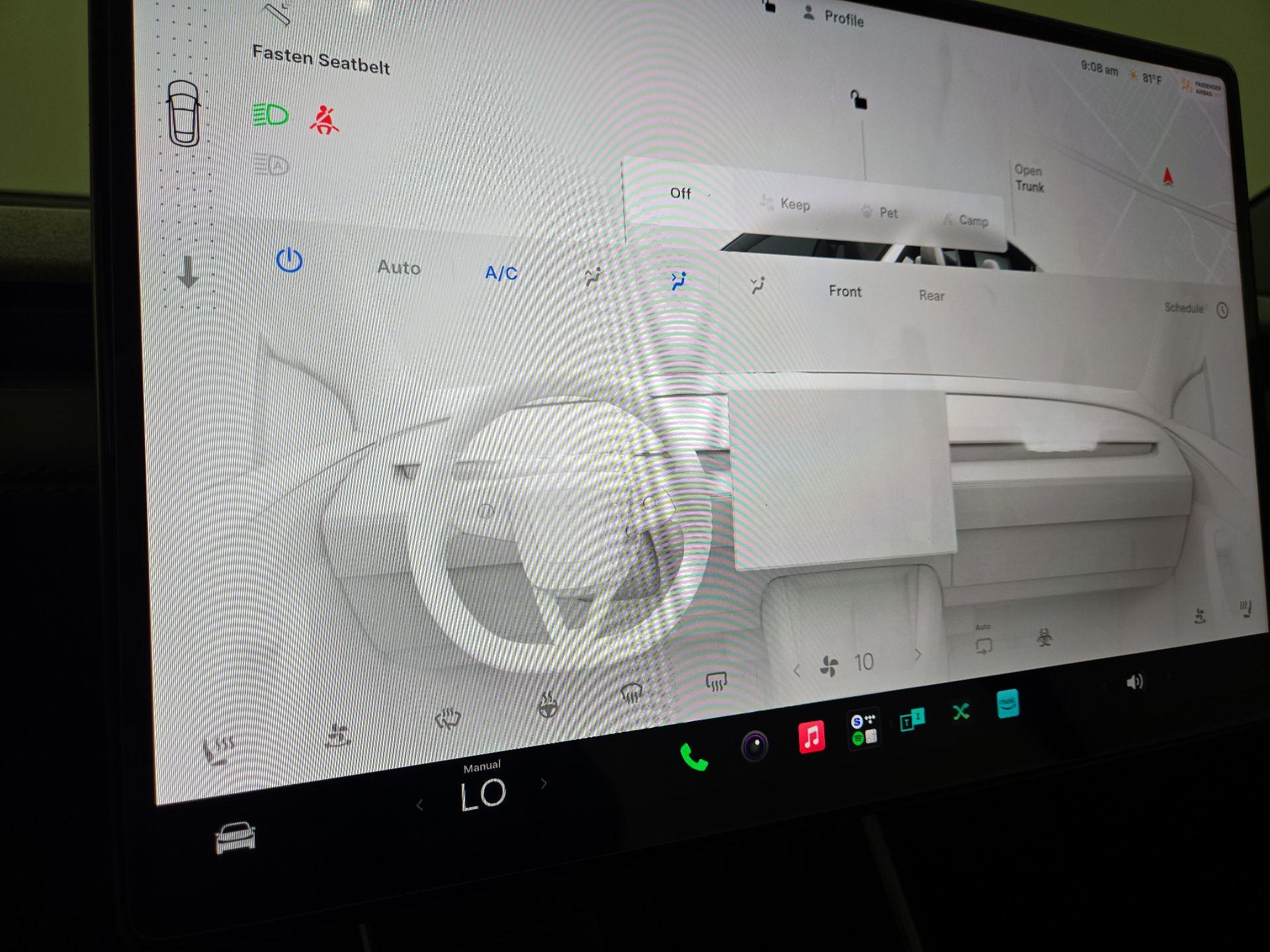Open the Dashcam camera app
This screenshot has width=1270, height=952.
pos(755,746)
